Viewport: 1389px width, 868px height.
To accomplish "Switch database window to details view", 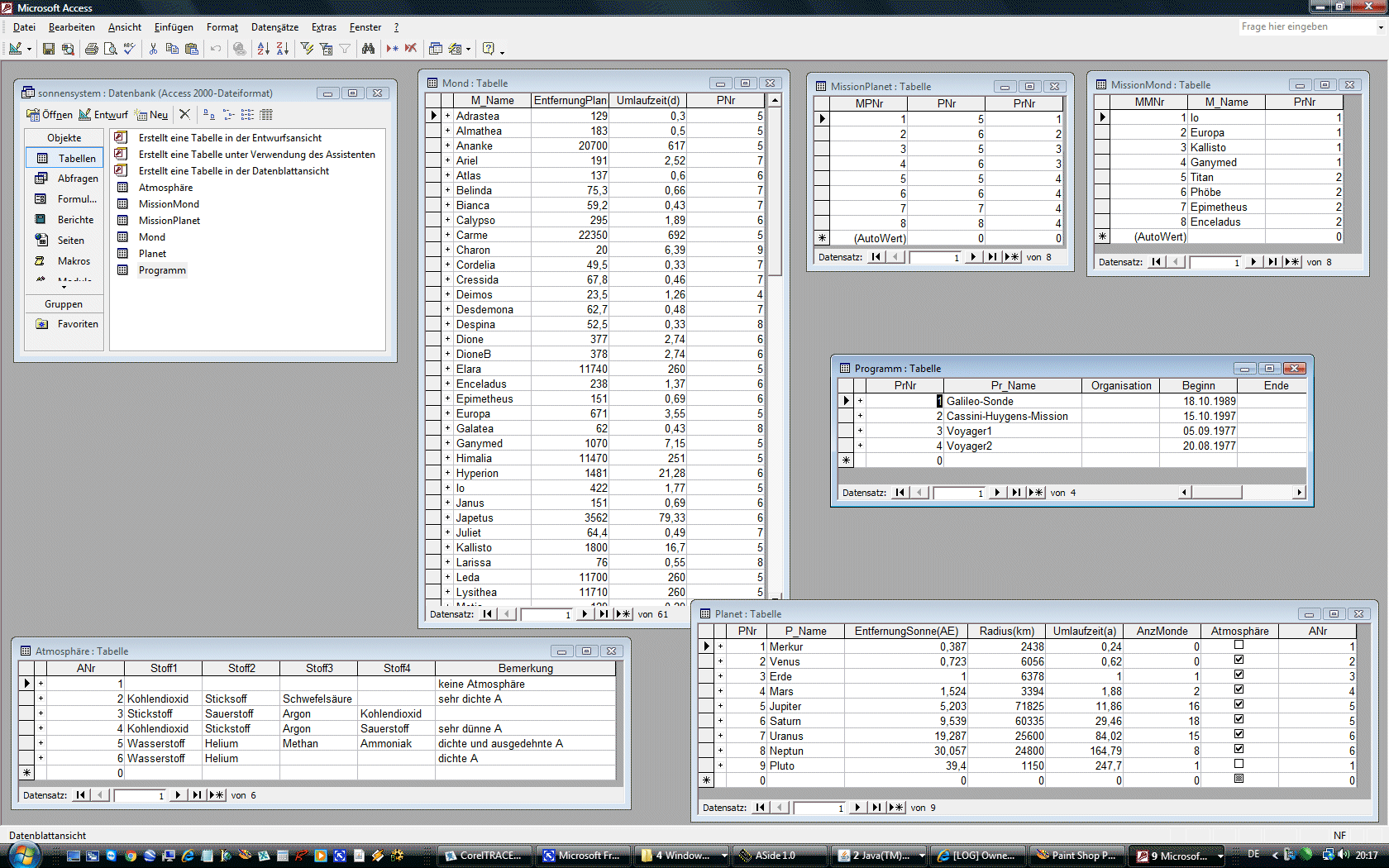I will point(266,115).
